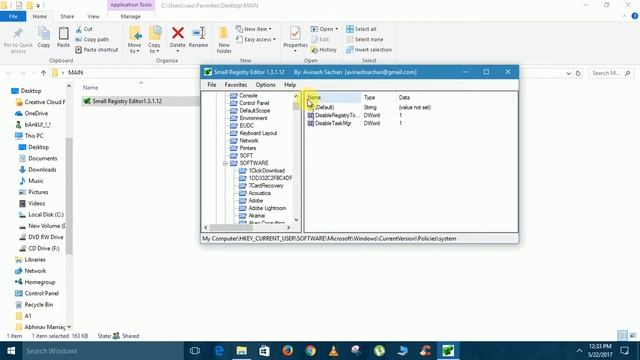
Task: Click registry tree scroll right arrow
Action: pos(289,227)
